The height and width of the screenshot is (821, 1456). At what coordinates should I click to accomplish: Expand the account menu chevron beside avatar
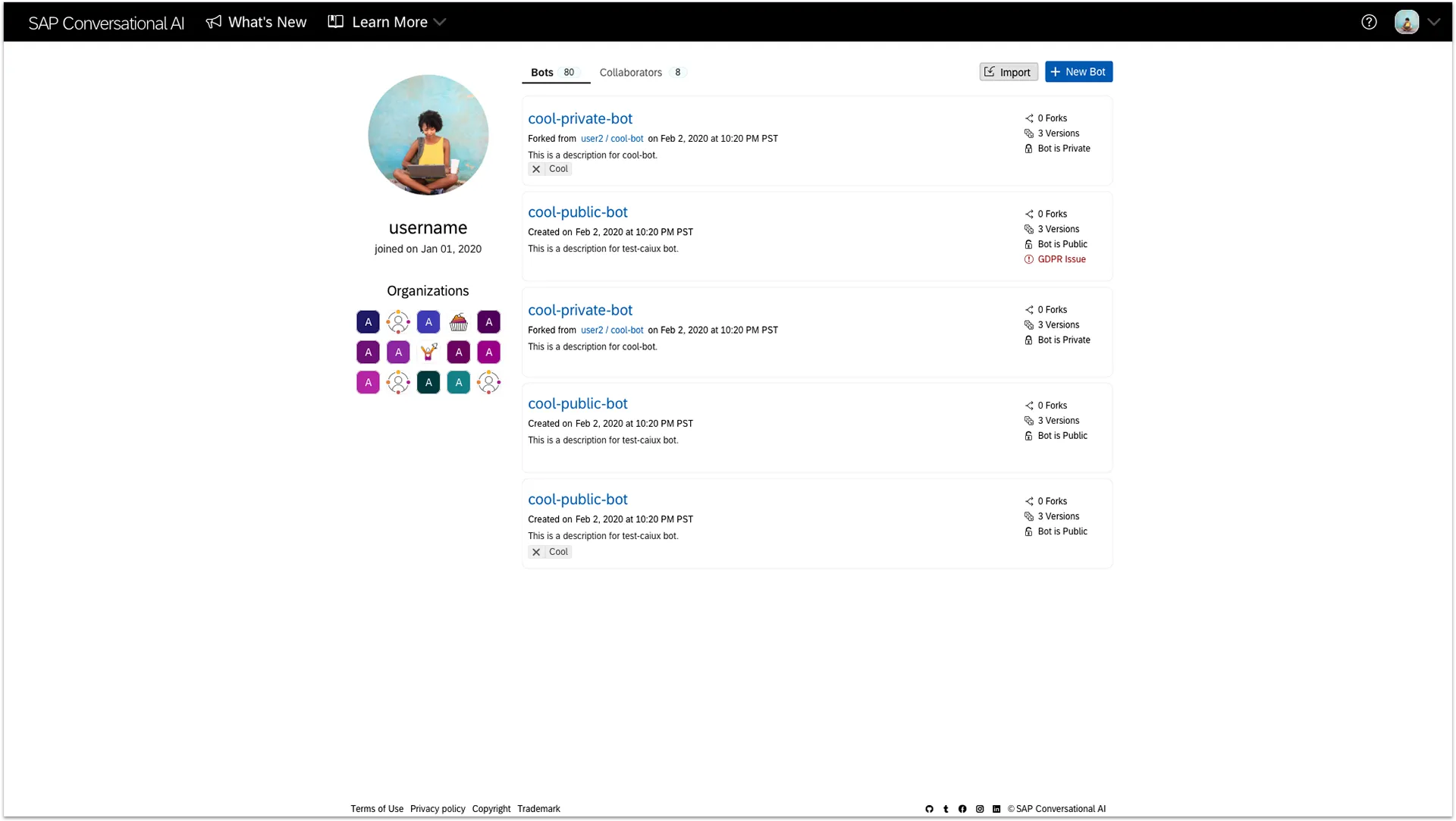click(x=1433, y=22)
